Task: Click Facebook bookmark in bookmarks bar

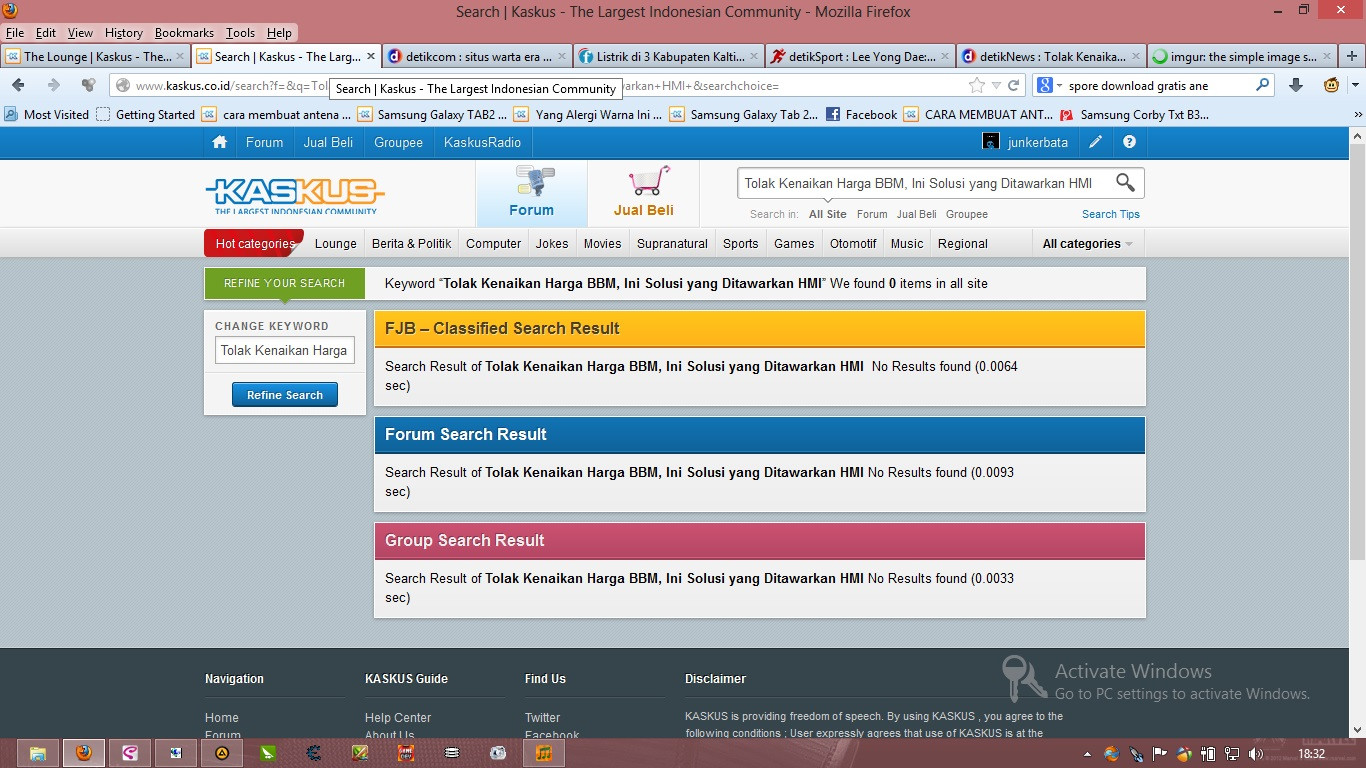Action: point(861,115)
